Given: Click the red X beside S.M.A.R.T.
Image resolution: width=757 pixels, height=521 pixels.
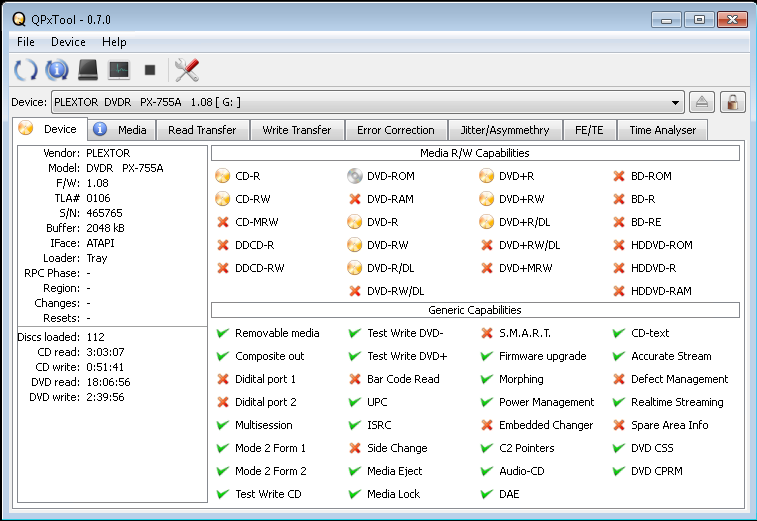Looking at the screenshot, I should 487,333.
